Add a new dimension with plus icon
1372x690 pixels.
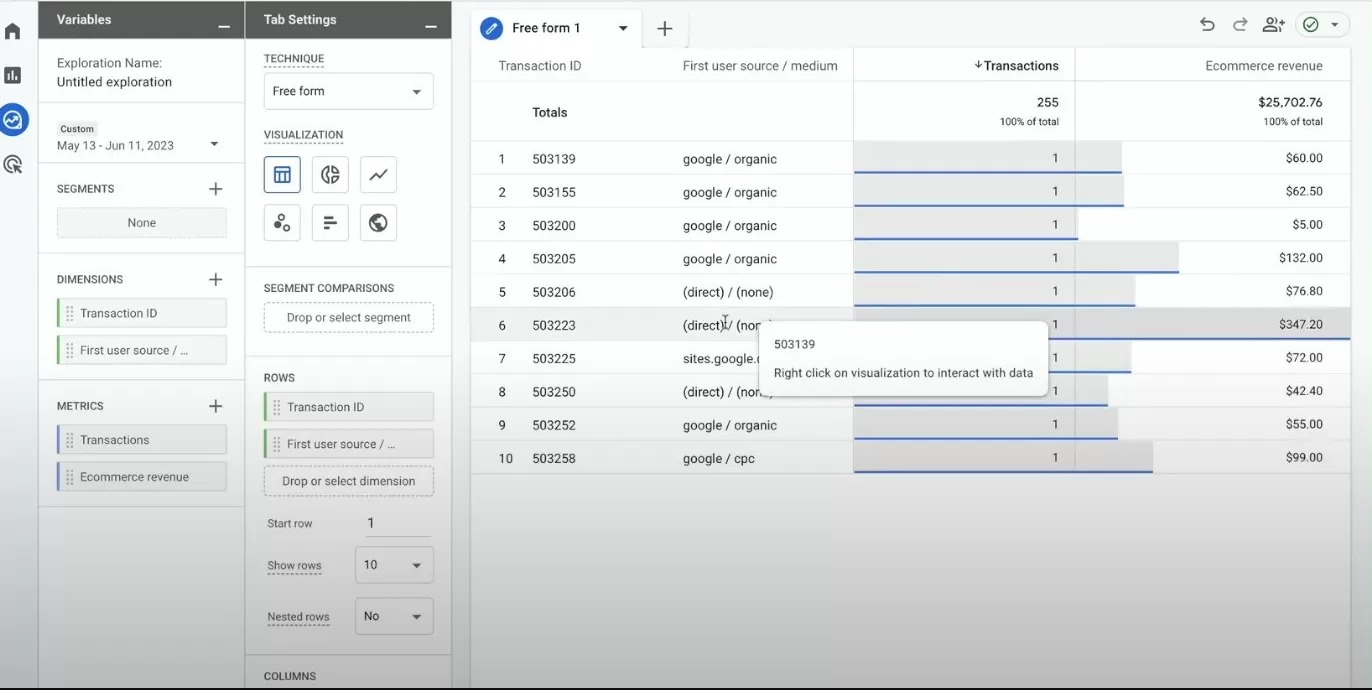click(x=215, y=279)
